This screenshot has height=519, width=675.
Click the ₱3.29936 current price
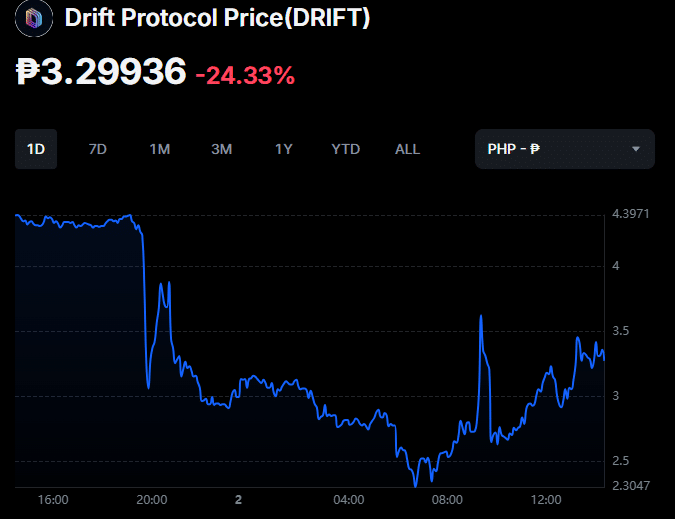(x=101, y=71)
